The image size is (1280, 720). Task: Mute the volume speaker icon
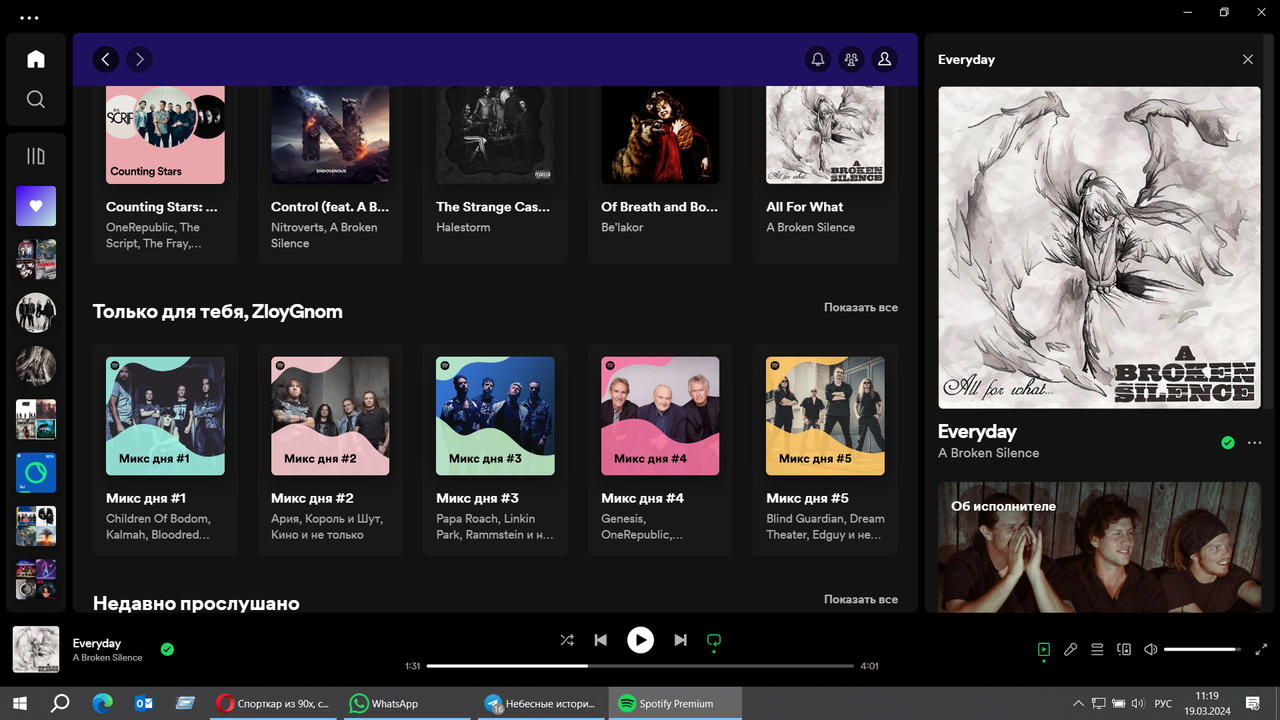[x=1151, y=649]
